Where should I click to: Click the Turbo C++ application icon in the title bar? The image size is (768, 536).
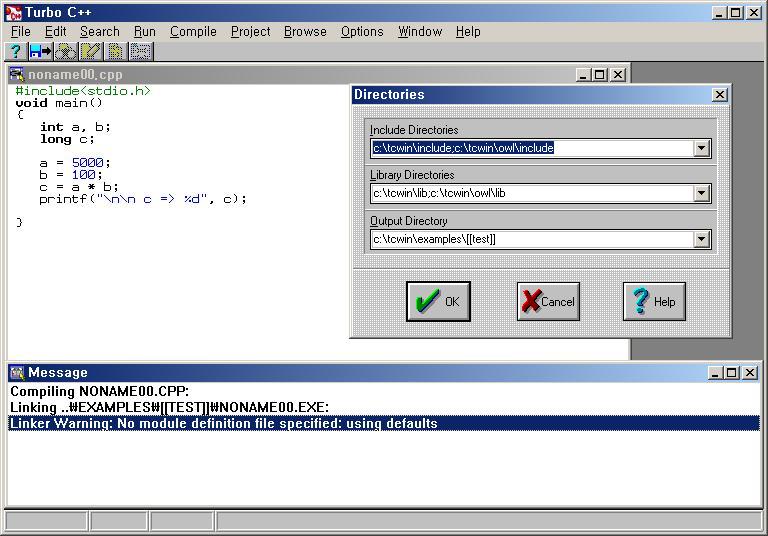coord(13,13)
